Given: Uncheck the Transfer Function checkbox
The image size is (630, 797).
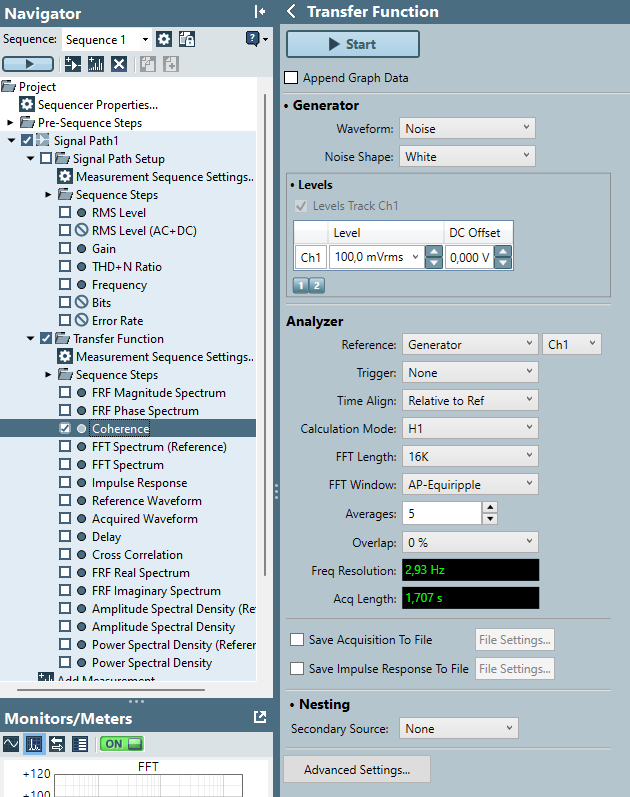Looking at the screenshot, I should click(46, 339).
